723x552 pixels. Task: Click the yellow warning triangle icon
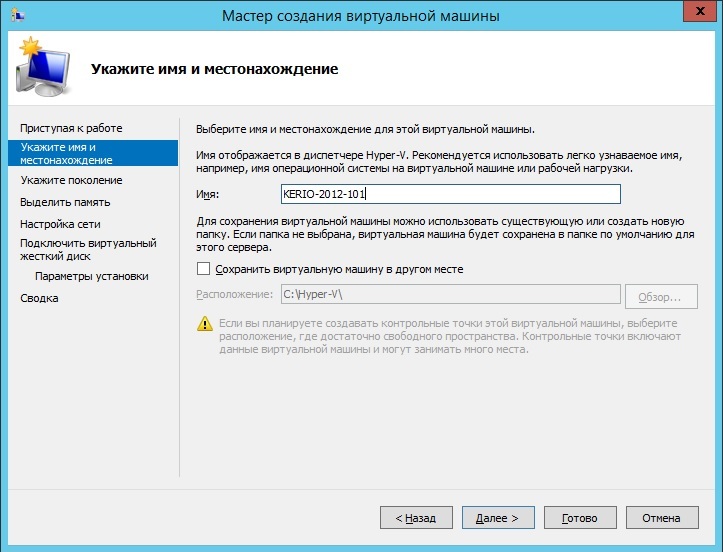tap(205, 324)
